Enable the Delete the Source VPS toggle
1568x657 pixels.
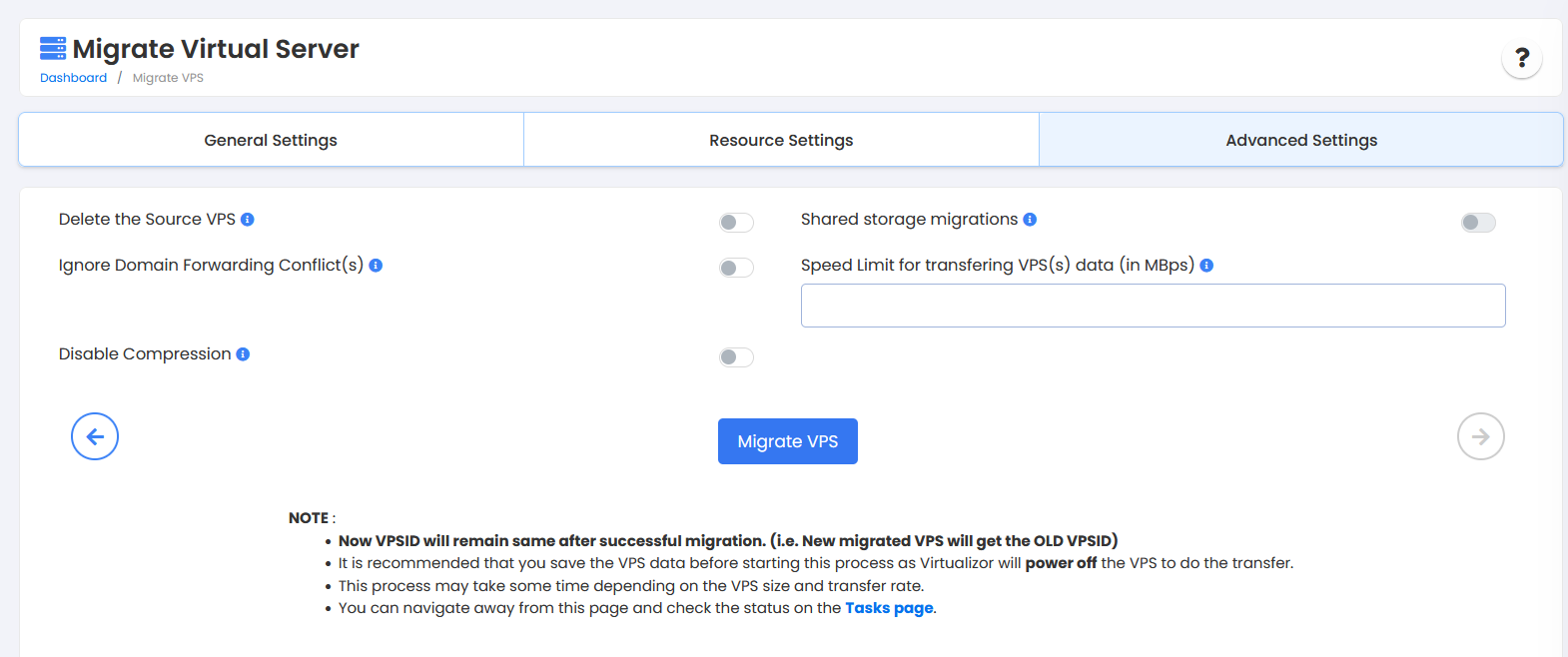point(736,223)
